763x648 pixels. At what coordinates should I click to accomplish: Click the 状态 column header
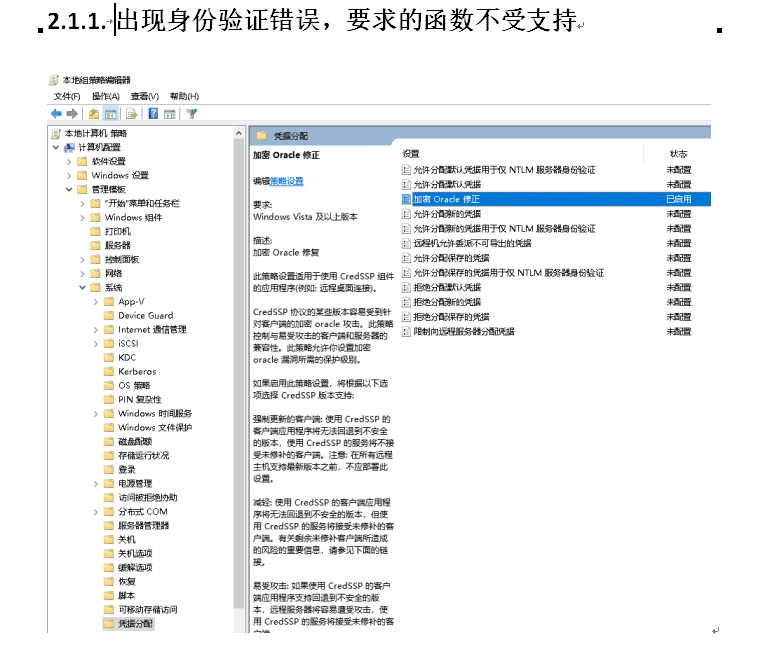pos(678,154)
